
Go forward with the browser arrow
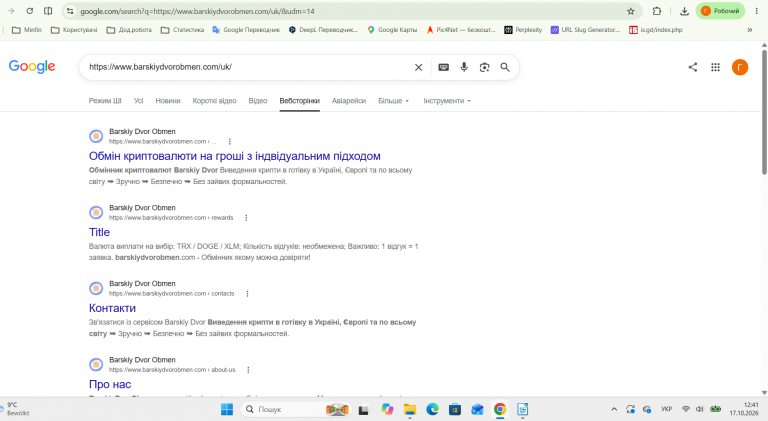11,11
